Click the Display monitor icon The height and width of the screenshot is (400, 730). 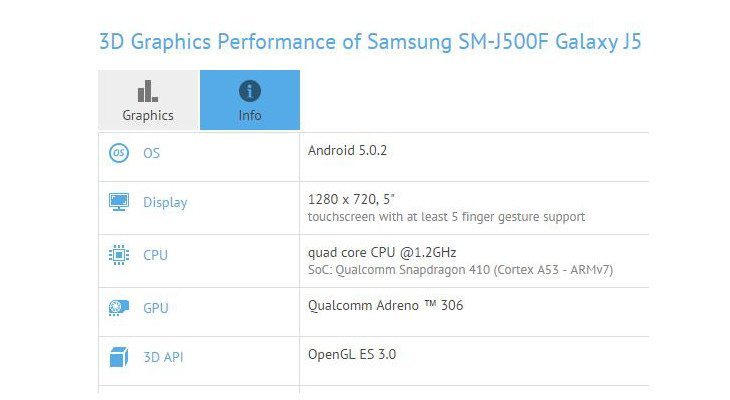119,202
